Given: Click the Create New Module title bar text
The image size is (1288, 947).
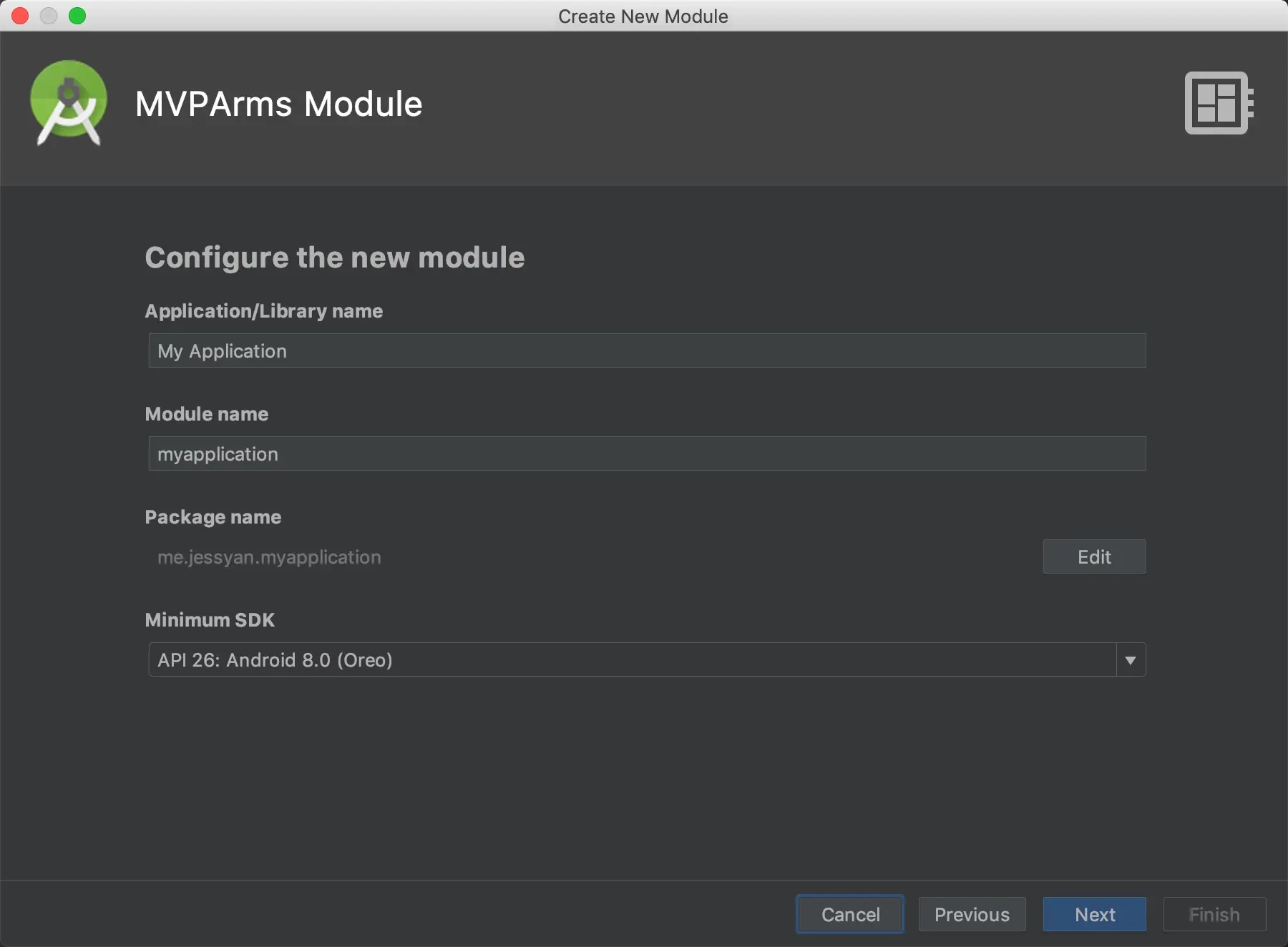Looking at the screenshot, I should (x=643, y=16).
